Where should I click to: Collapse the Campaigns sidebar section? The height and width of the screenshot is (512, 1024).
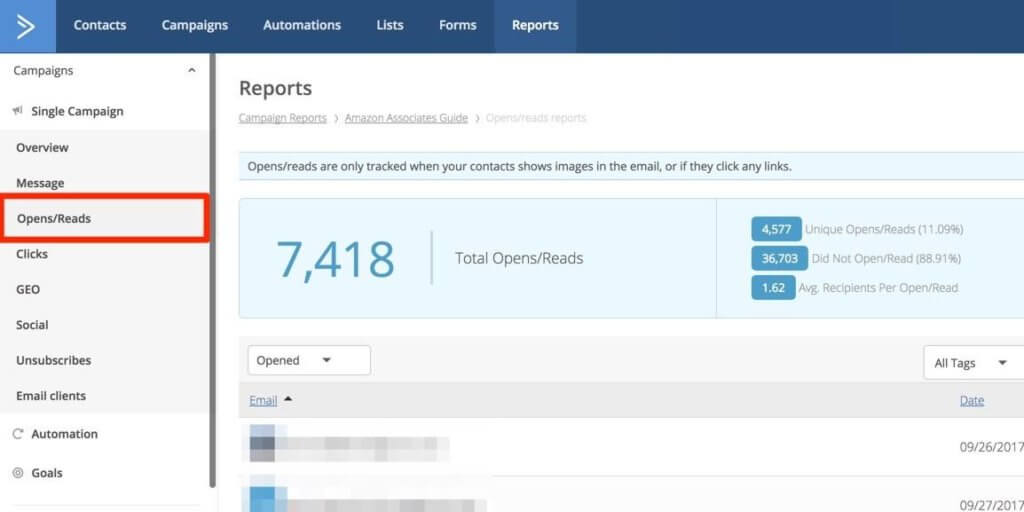(x=191, y=71)
